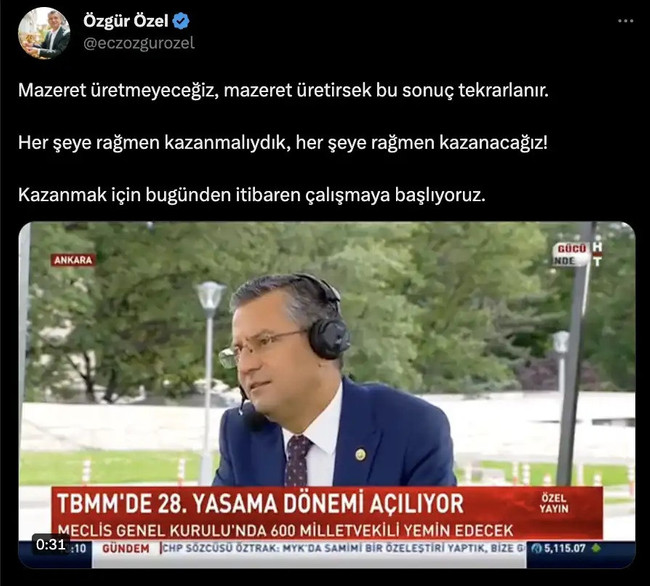Click the red ANKARA location tag in video

(x=73, y=260)
